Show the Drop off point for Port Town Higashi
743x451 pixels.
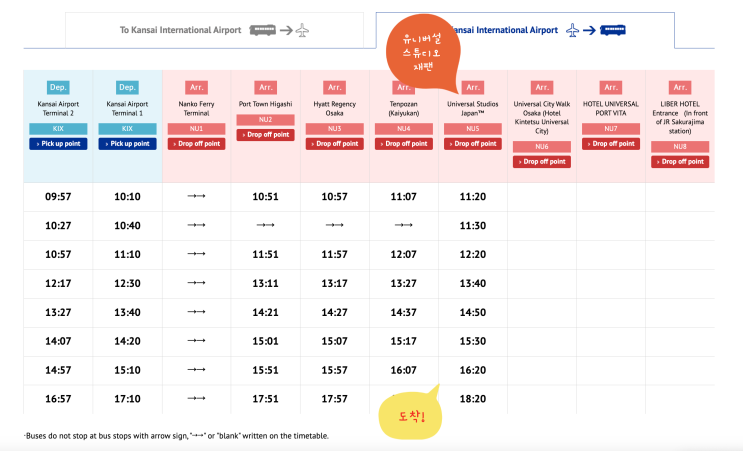265,135
